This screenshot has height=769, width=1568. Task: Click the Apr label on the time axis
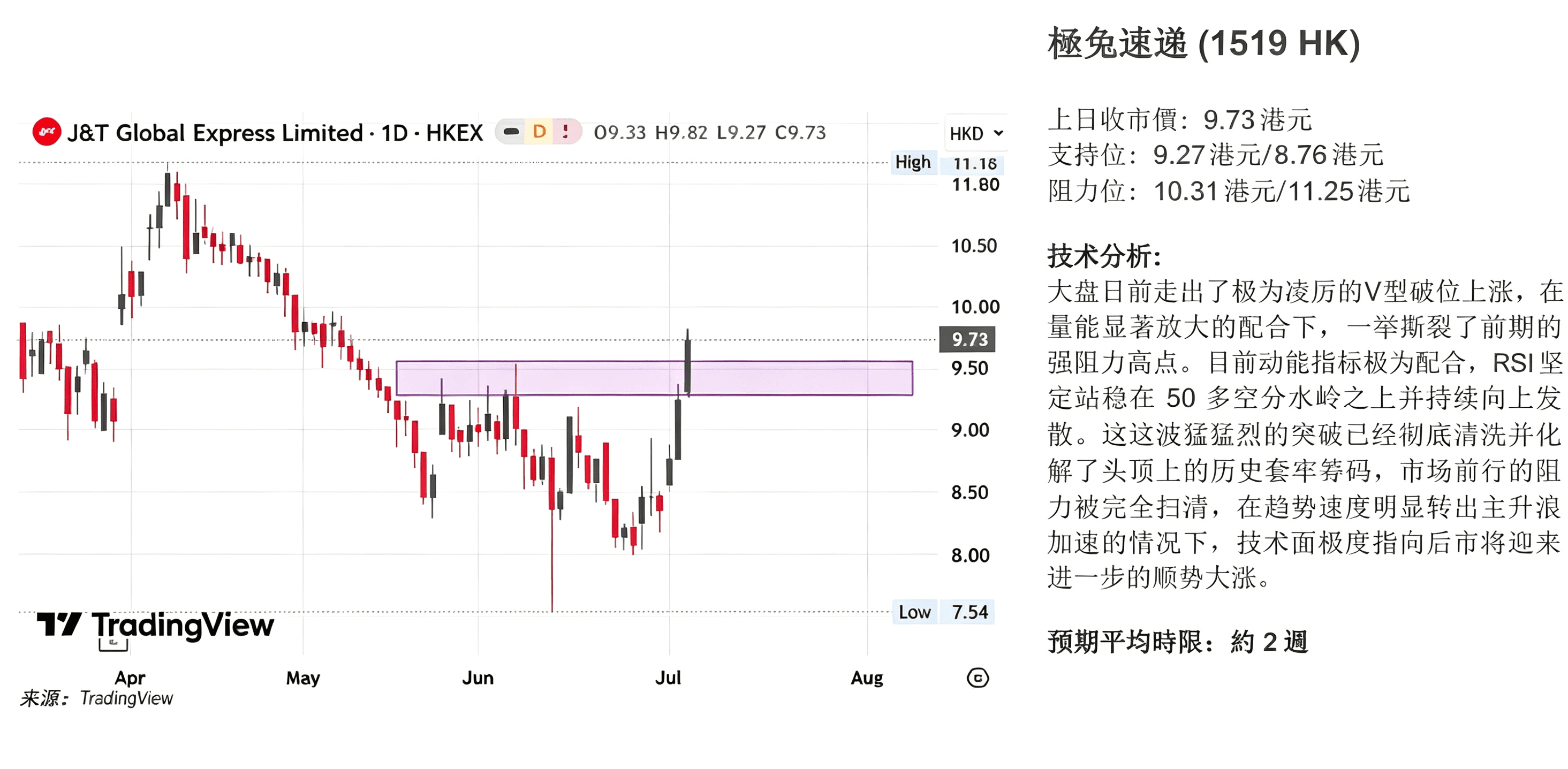[x=130, y=677]
